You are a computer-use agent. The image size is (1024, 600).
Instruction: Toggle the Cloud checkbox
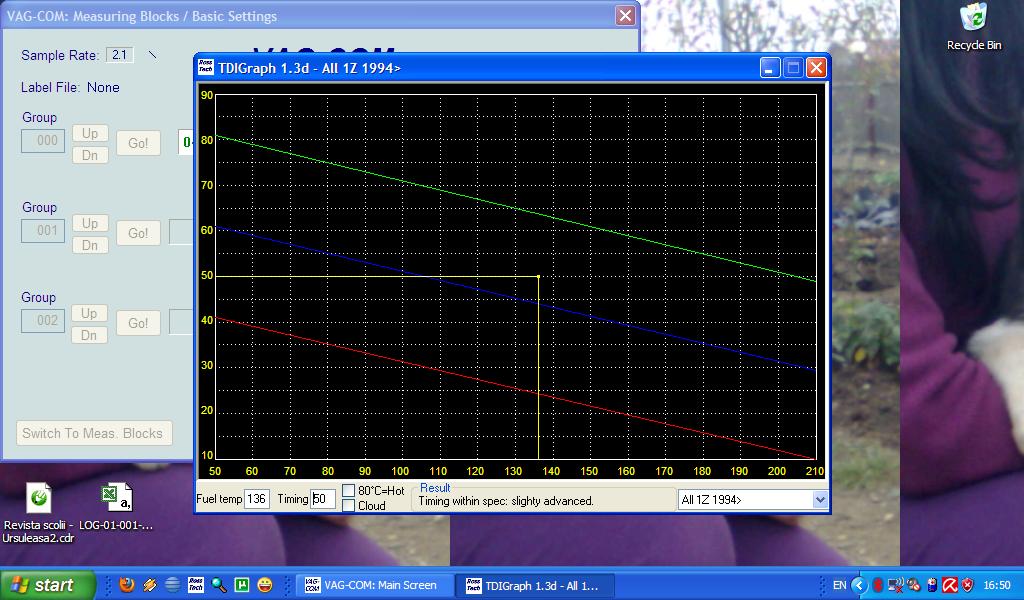point(349,505)
